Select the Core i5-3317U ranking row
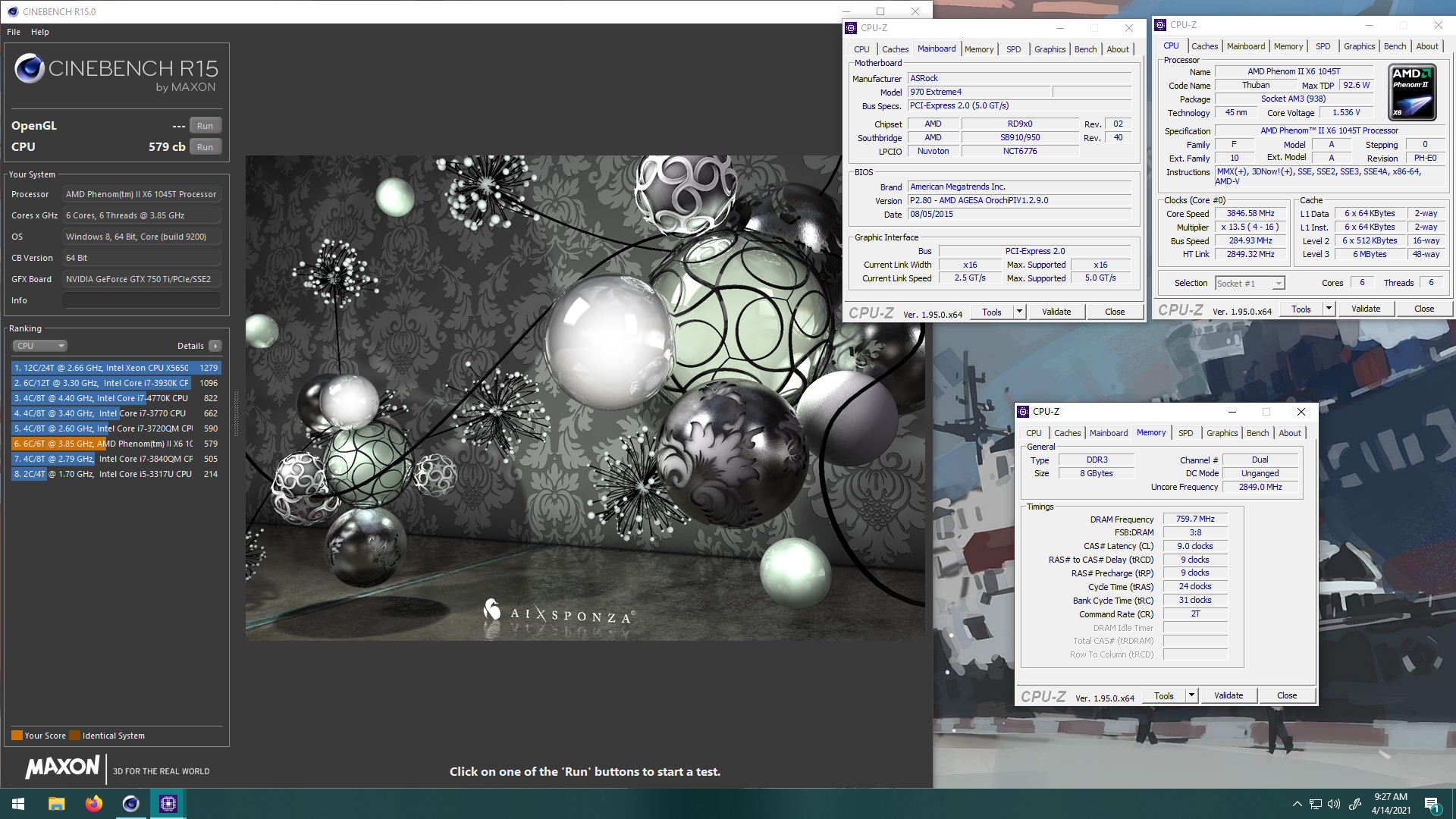 tap(116, 474)
